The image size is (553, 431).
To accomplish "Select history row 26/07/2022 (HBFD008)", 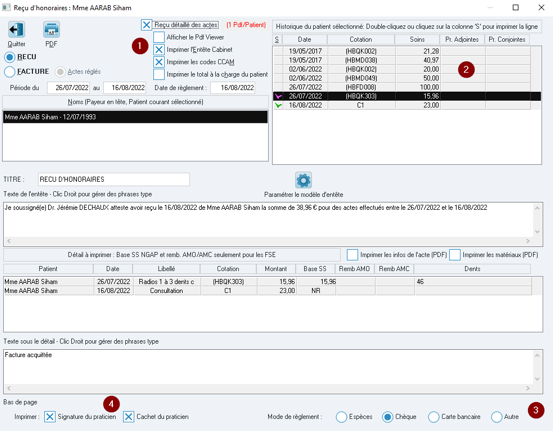I will pos(402,87).
